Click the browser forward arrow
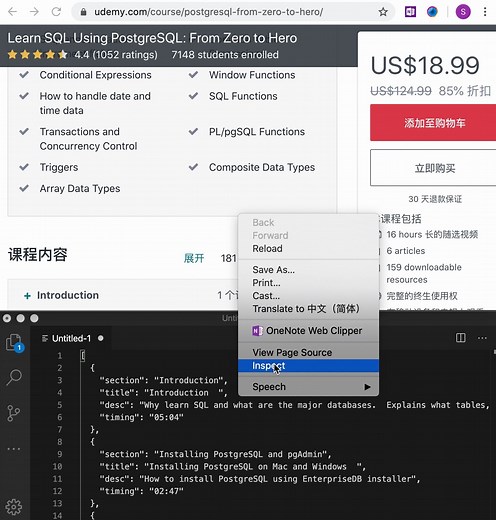The width and height of the screenshot is (496, 520). tap(34, 12)
